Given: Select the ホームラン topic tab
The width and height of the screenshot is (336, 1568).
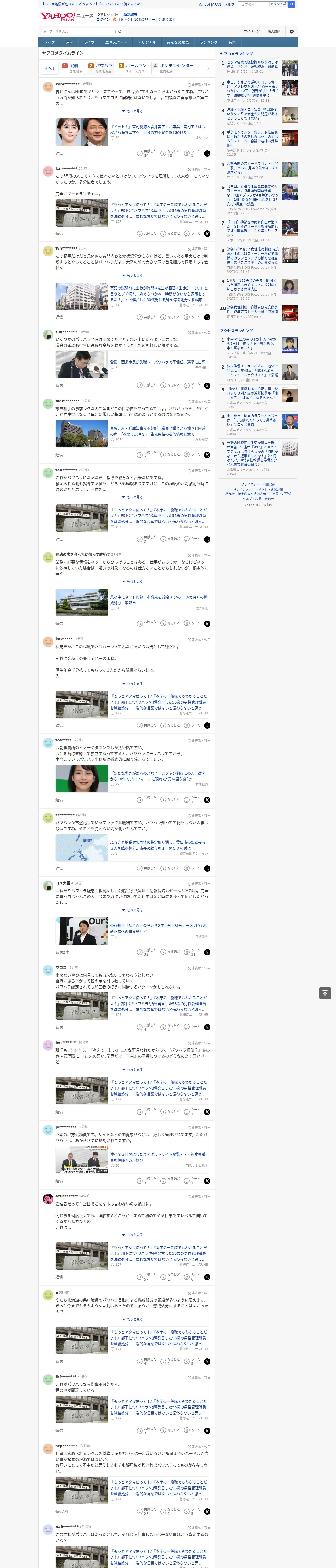Looking at the screenshot, I should [x=133, y=68].
